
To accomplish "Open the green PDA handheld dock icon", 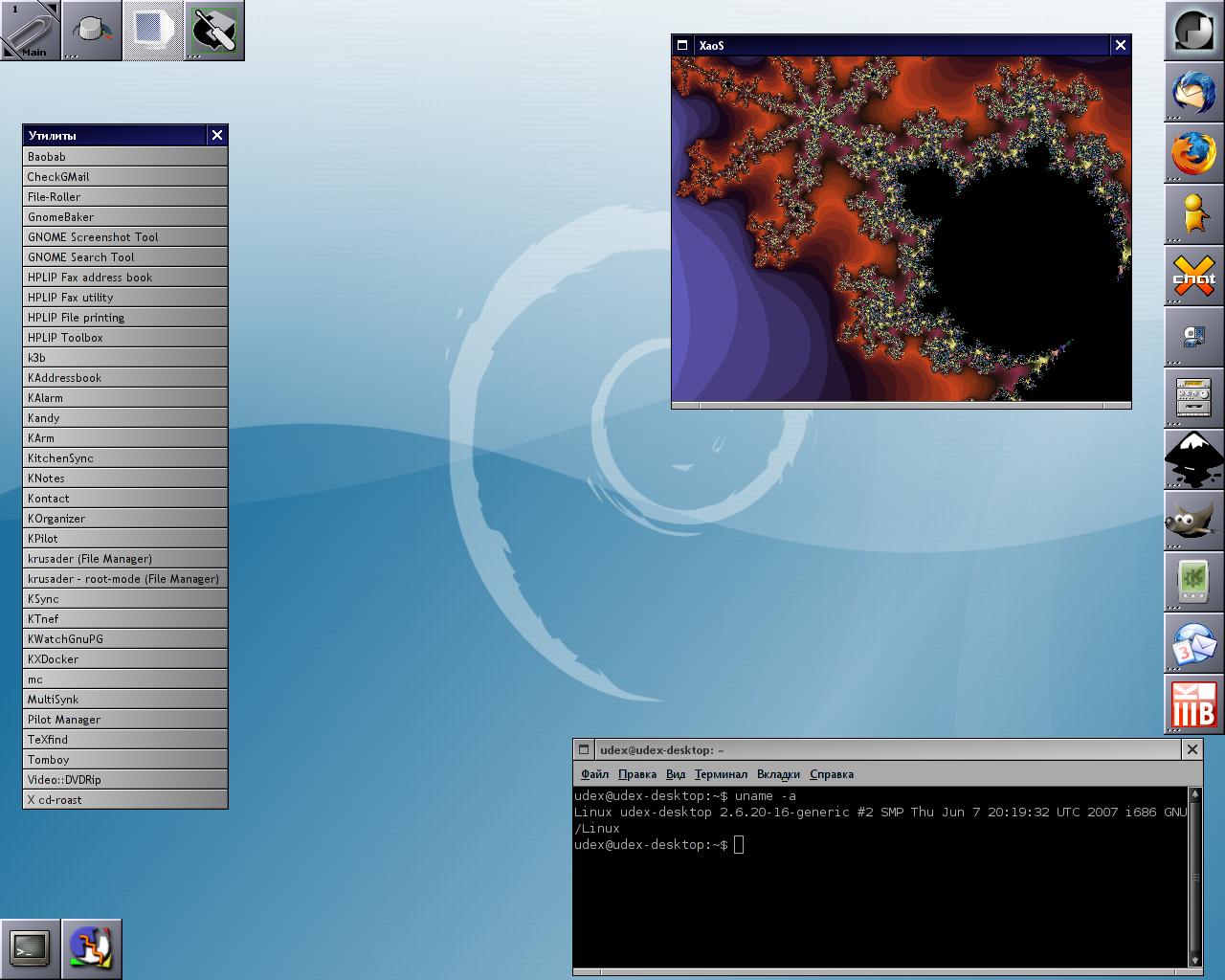I will click(x=1194, y=582).
